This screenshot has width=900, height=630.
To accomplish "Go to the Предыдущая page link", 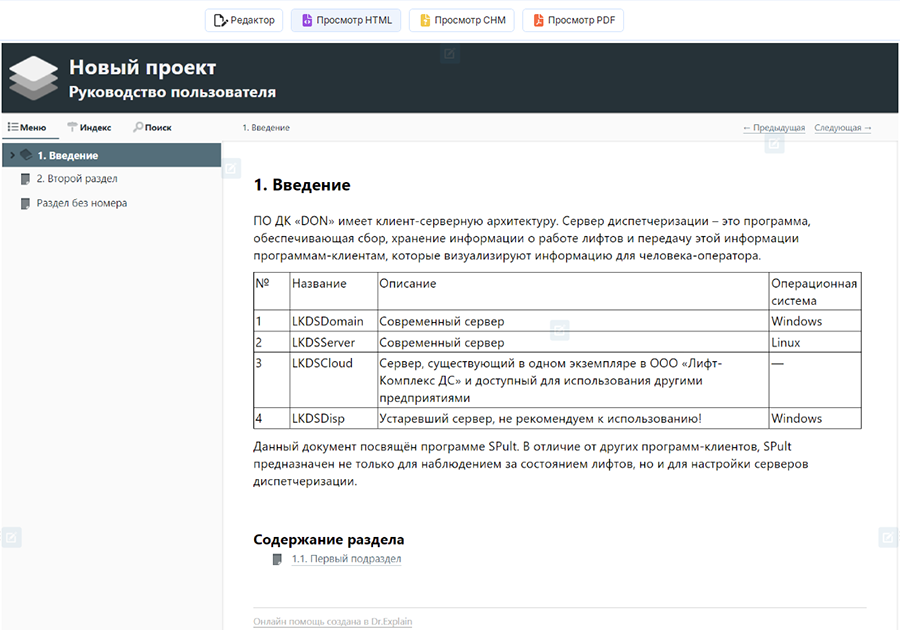I will 774,128.
